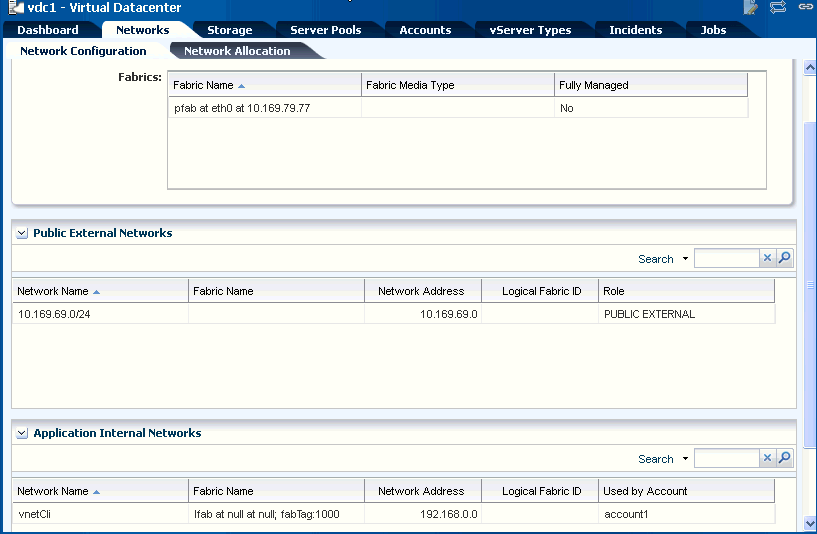Select network row 10.169.69.0/24

[394, 314]
